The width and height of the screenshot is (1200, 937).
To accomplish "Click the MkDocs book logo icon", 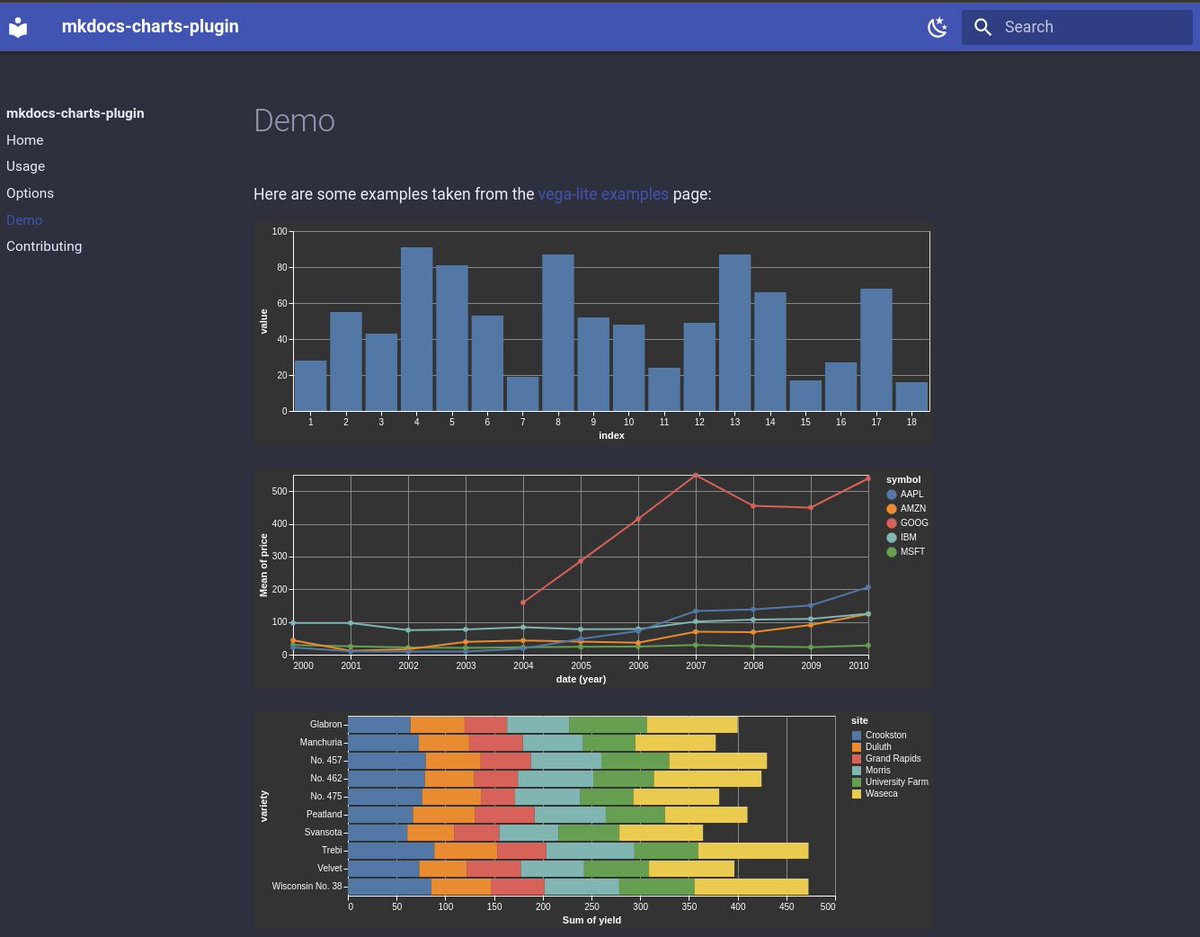I will pyautogui.click(x=18, y=27).
